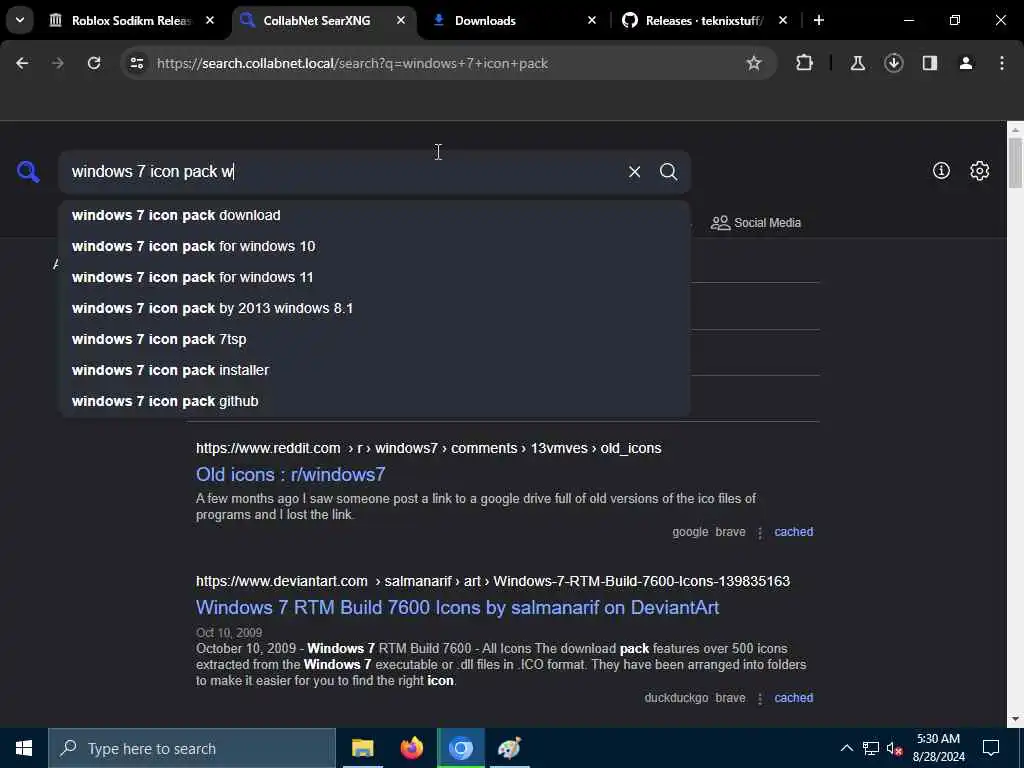This screenshot has width=1024, height=768.
Task: Open cached link for DeviantArt result
Action: coord(793,697)
